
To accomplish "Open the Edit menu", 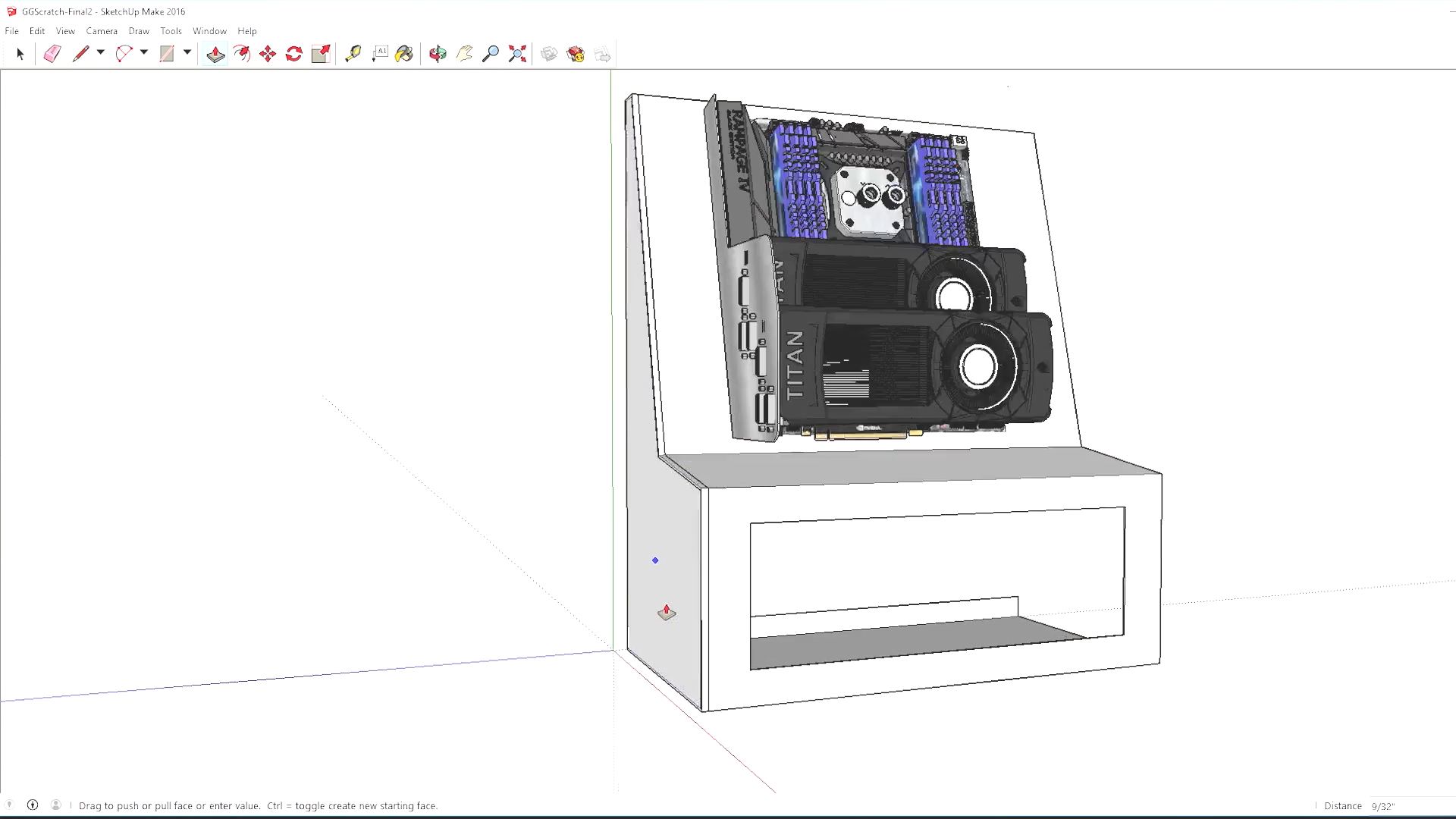I will [37, 31].
